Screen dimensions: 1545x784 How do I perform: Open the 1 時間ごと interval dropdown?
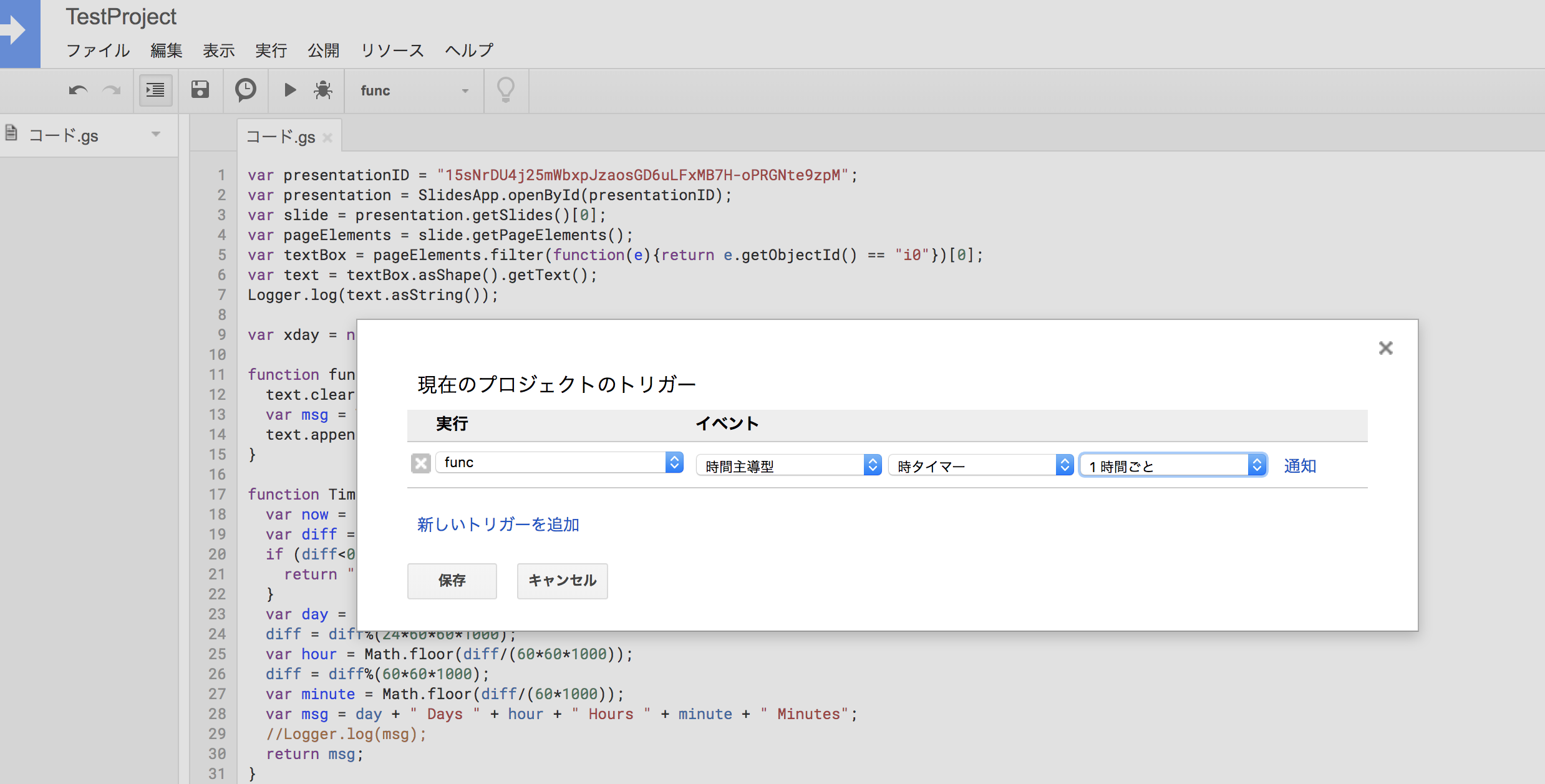tap(1173, 465)
